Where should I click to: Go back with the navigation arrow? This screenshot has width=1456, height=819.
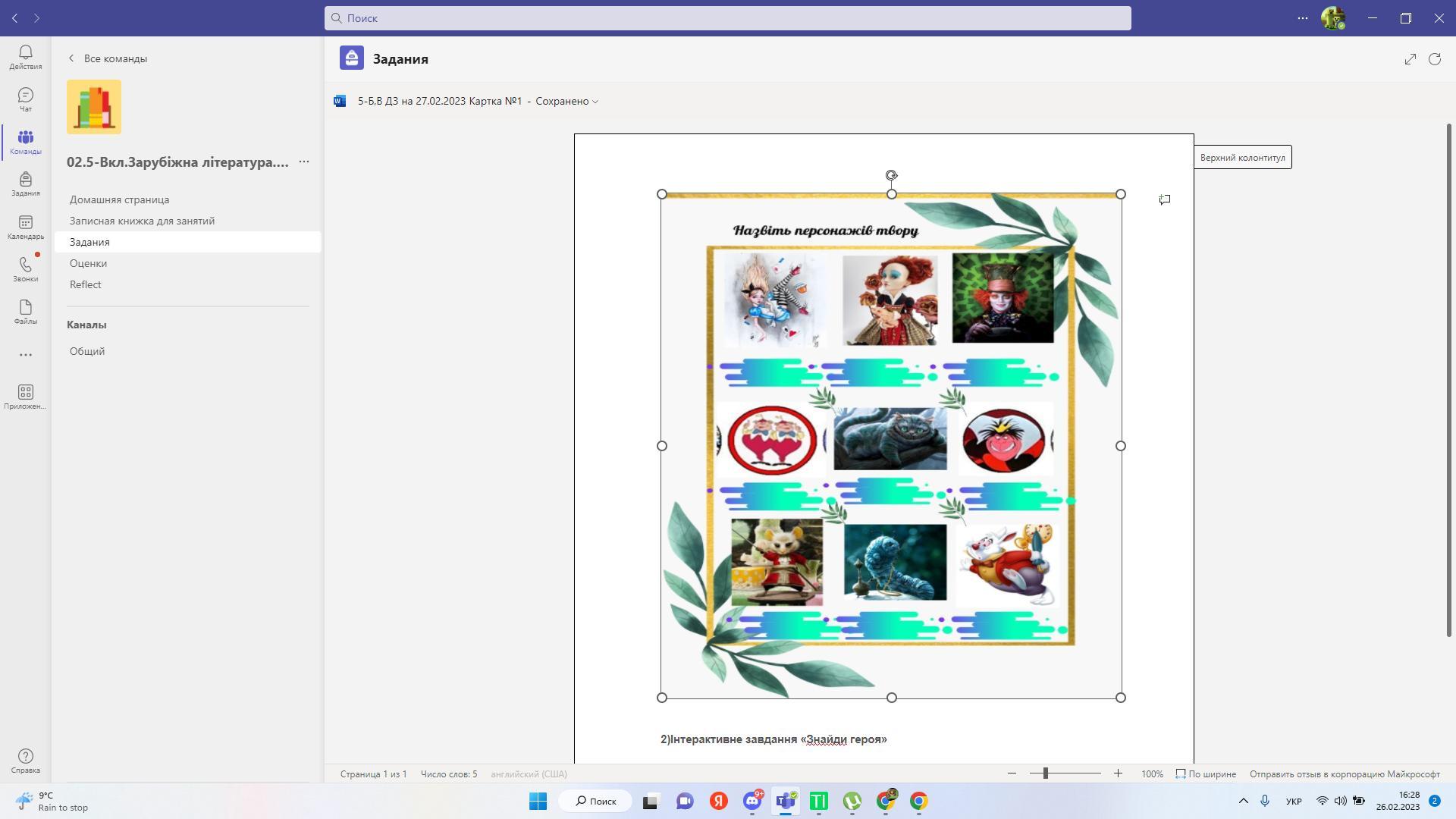pyautogui.click(x=14, y=17)
